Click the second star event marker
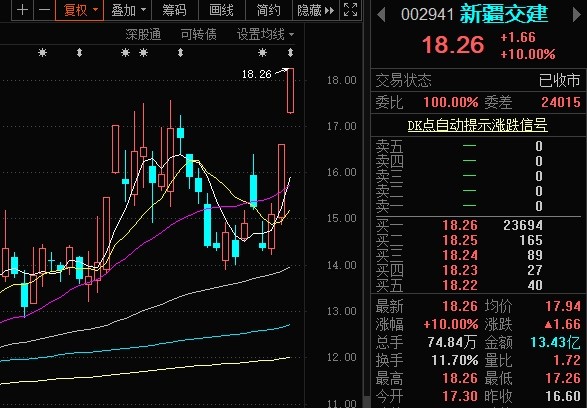Image resolution: width=587 pixels, height=408 pixels. click(x=125, y=53)
